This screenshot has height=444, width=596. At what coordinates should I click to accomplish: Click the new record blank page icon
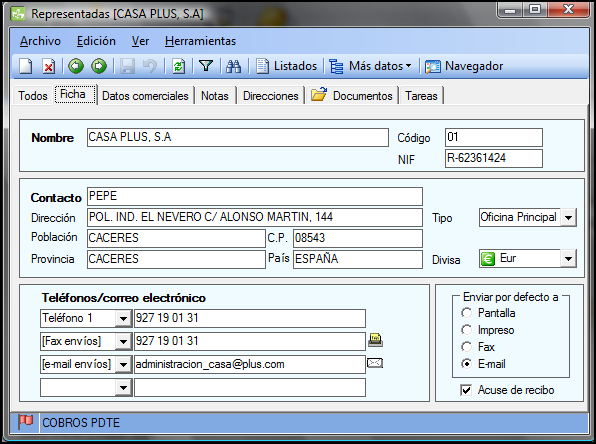[x=26, y=66]
